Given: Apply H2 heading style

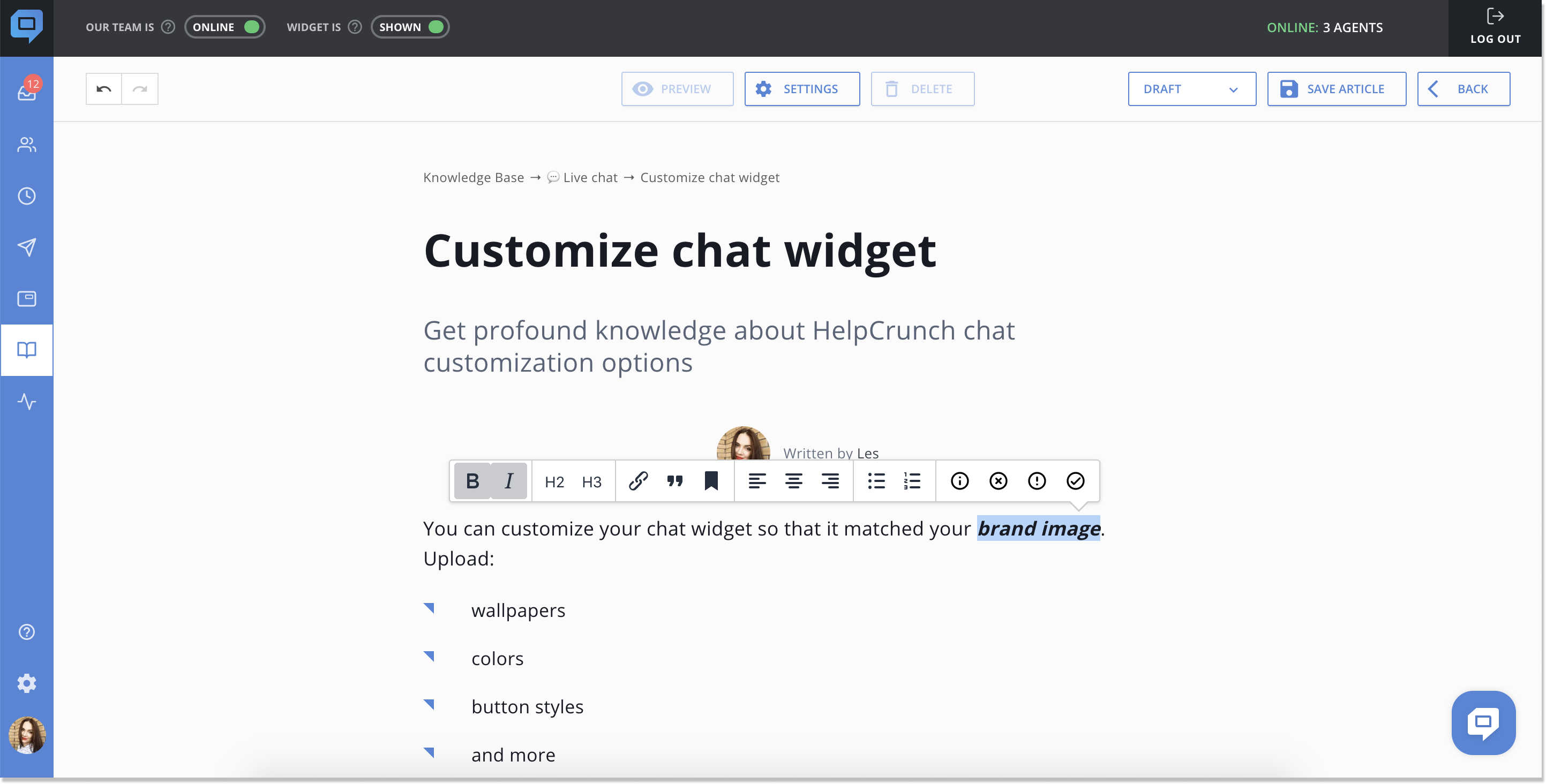Looking at the screenshot, I should click(554, 481).
